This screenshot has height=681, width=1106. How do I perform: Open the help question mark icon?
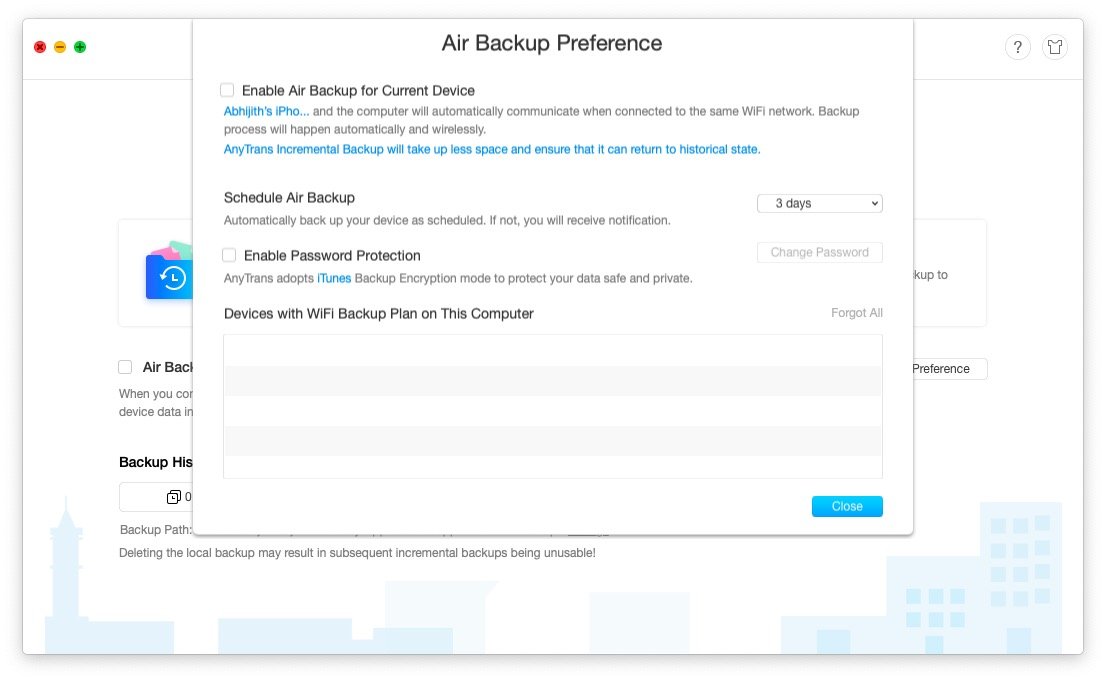1017,47
